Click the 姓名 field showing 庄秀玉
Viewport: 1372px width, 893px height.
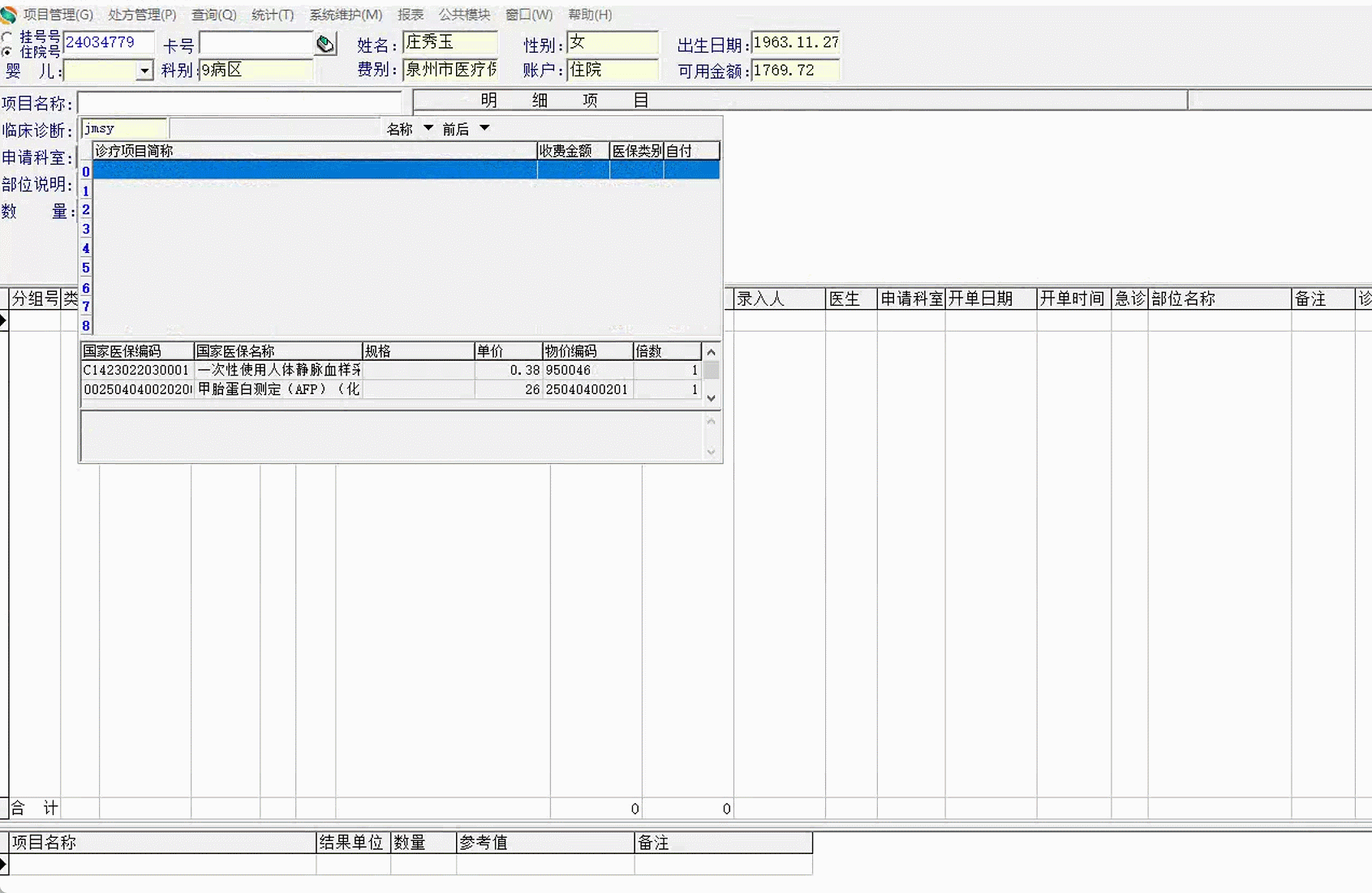click(450, 42)
